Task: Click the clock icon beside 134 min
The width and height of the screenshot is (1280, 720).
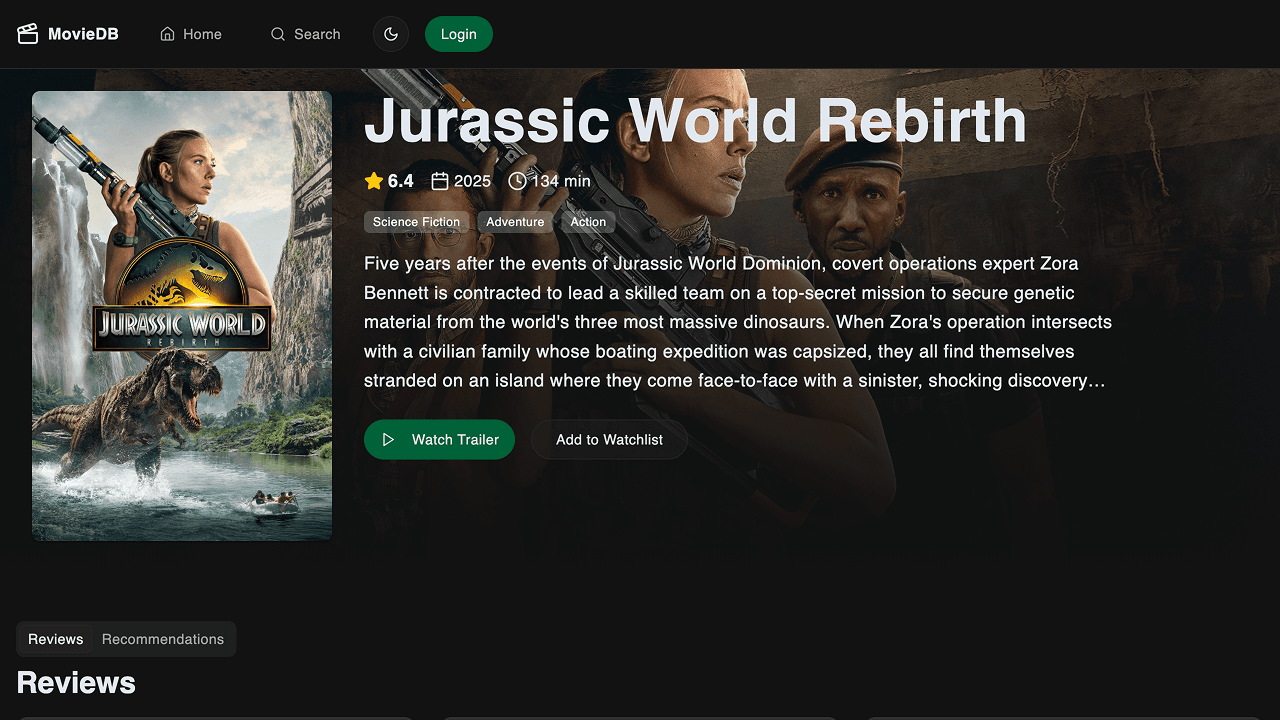Action: (x=516, y=181)
